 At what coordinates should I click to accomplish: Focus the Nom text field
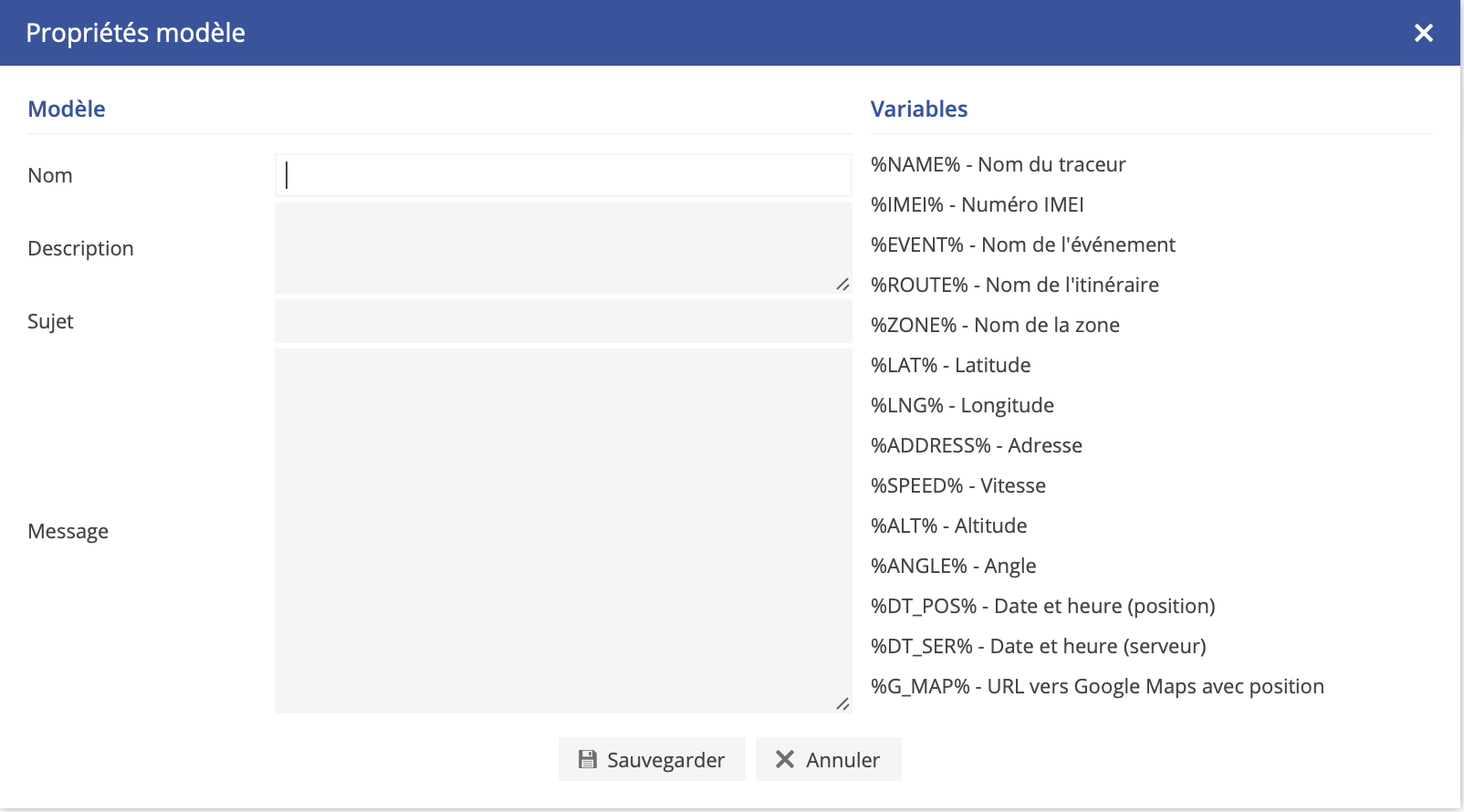click(x=563, y=175)
